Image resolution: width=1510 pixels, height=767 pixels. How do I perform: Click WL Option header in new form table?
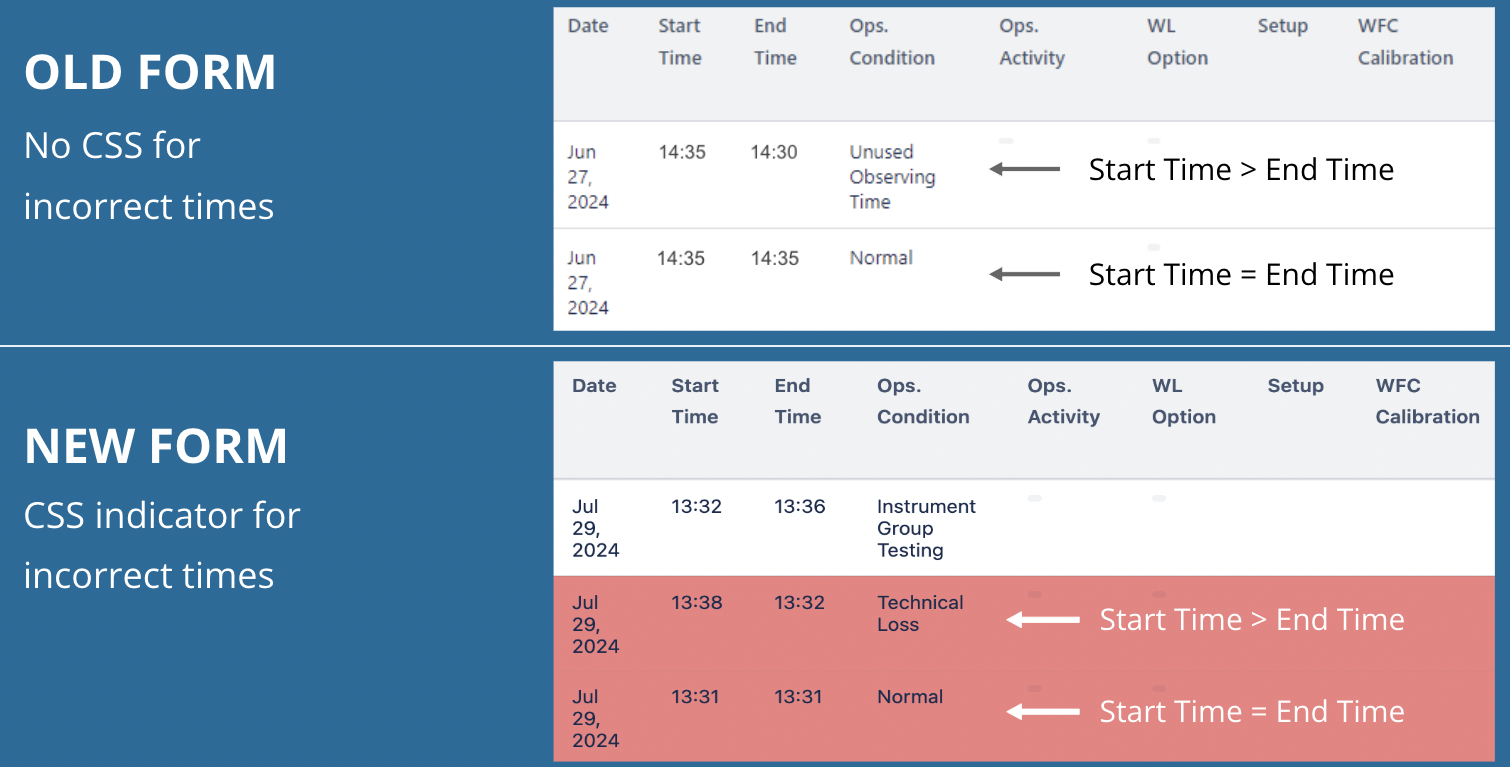(x=1184, y=401)
